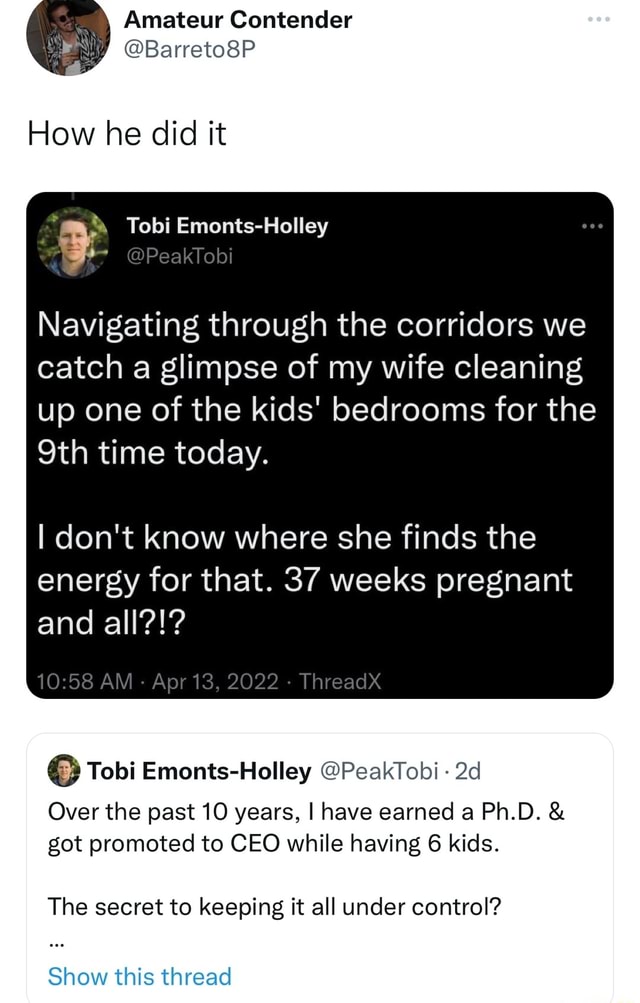
Task: Open Amateur Contender's profile picture
Action: click(67, 37)
